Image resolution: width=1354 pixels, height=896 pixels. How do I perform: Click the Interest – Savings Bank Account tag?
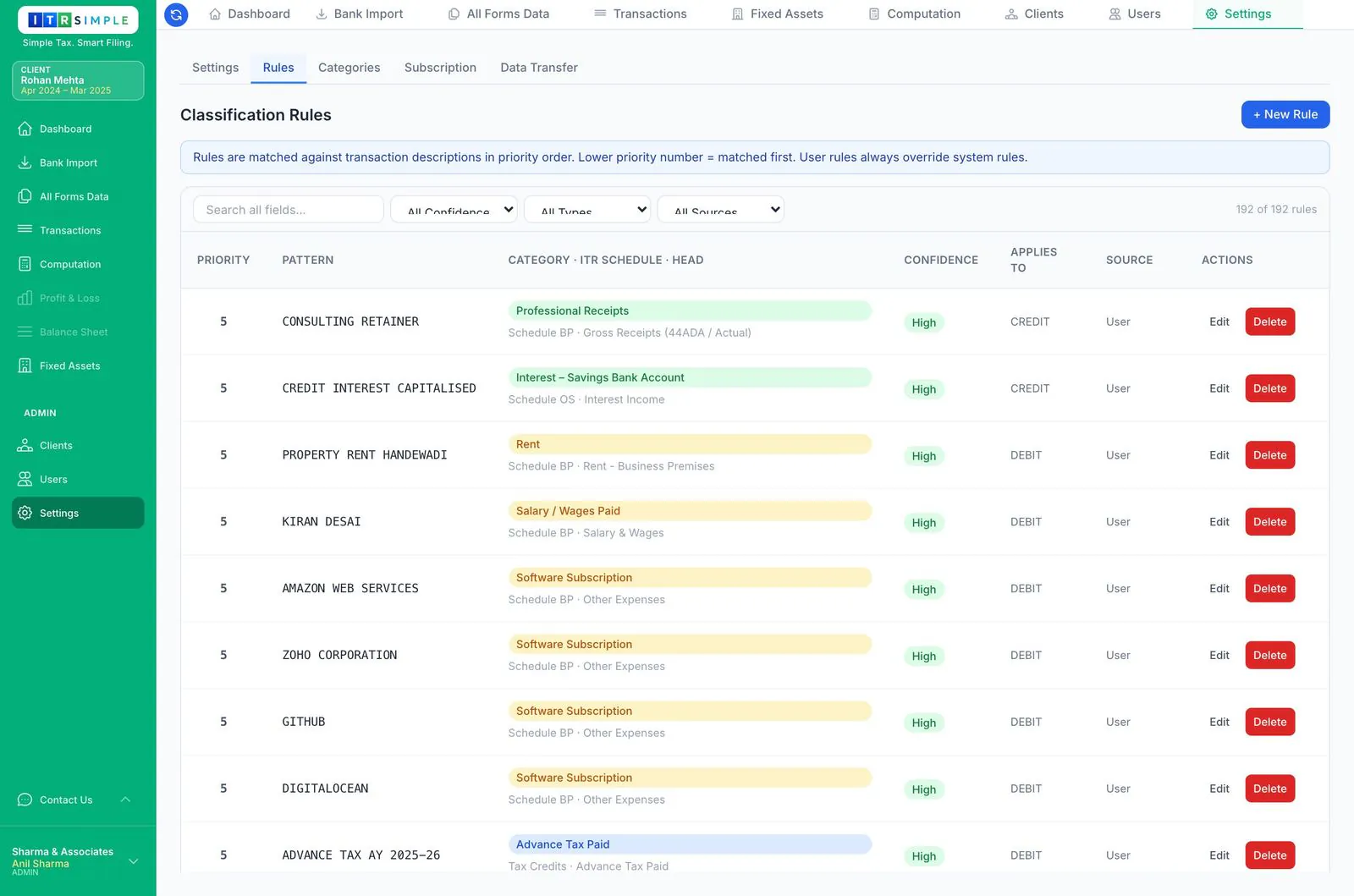[690, 377]
